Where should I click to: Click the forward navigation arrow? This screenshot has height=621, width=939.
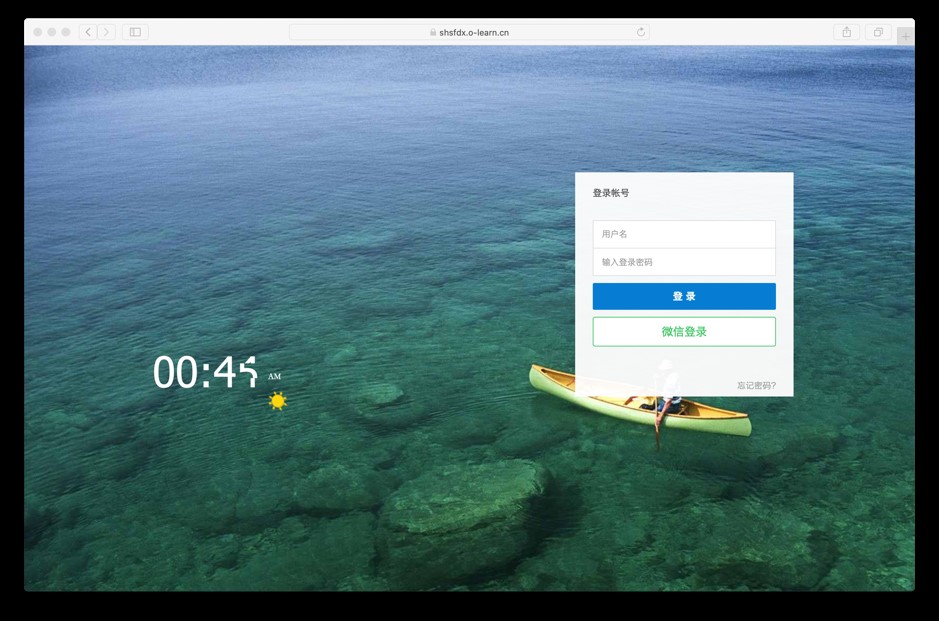pyautogui.click(x=106, y=32)
